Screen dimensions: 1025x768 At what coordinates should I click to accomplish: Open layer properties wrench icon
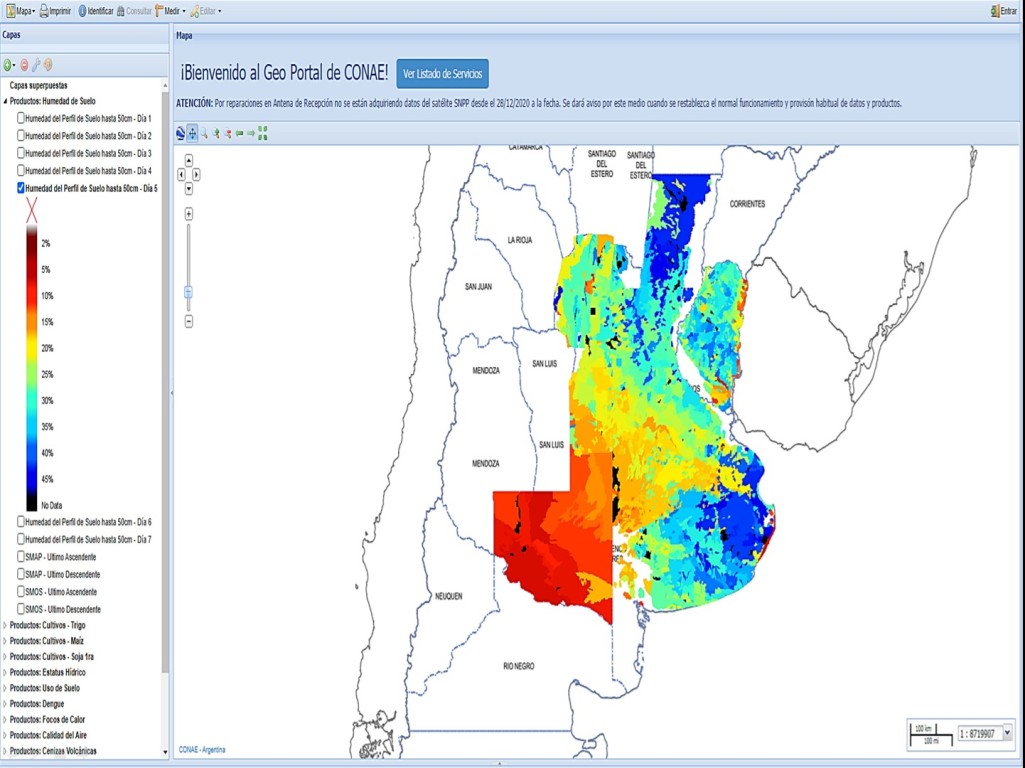[36, 65]
